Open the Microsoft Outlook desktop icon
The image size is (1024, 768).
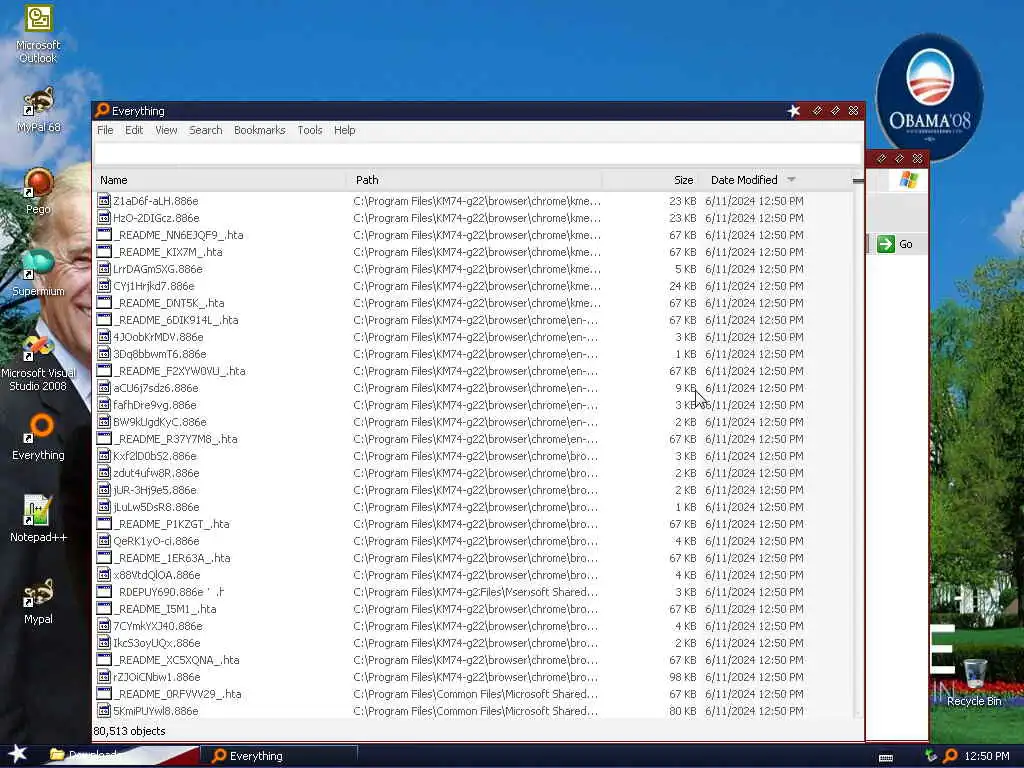tap(38, 33)
